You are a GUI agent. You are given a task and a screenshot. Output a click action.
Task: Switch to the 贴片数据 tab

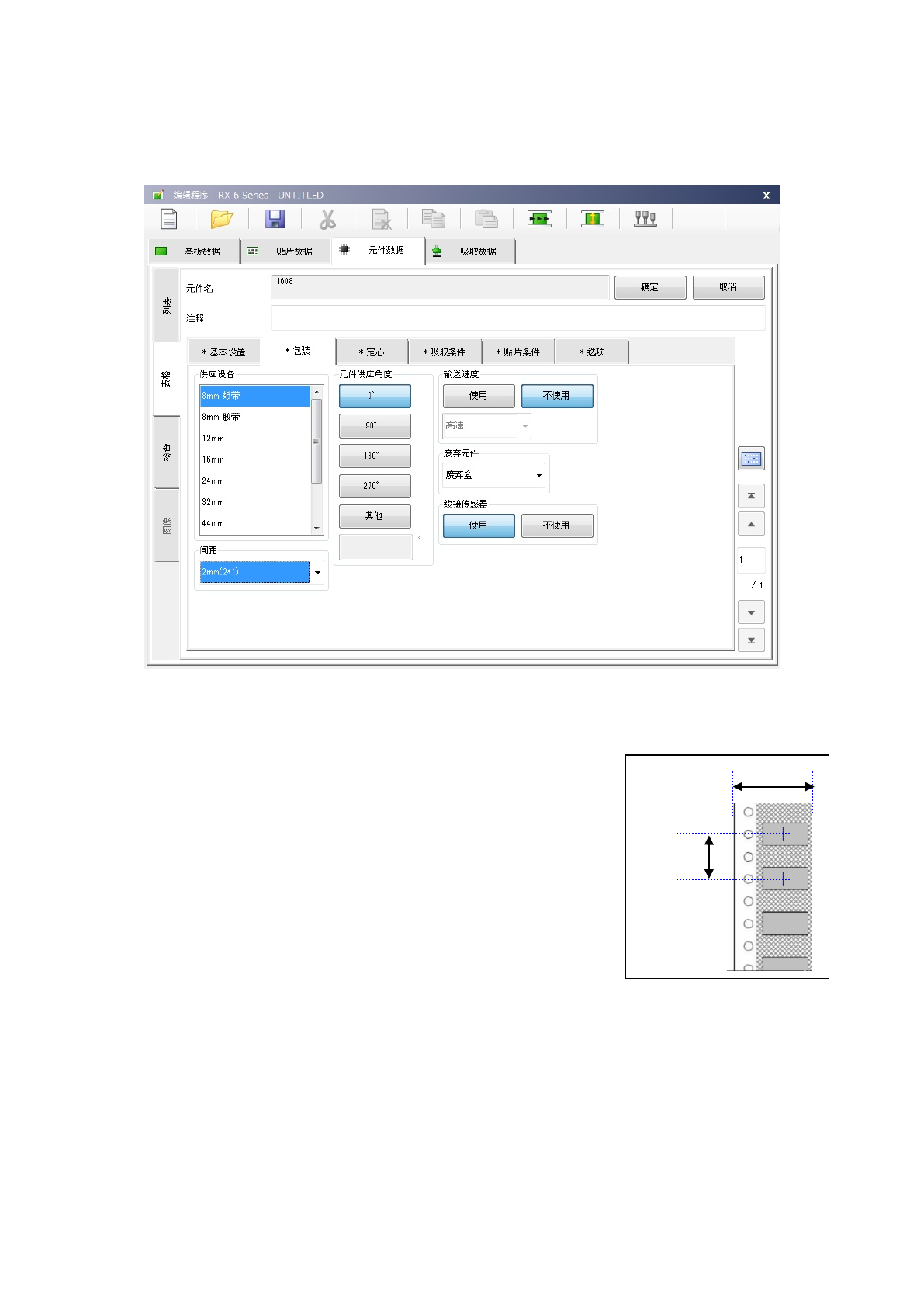(x=286, y=251)
